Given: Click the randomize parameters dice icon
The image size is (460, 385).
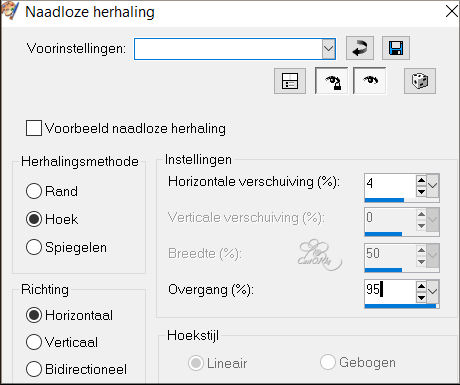Looking at the screenshot, I should 420,81.
